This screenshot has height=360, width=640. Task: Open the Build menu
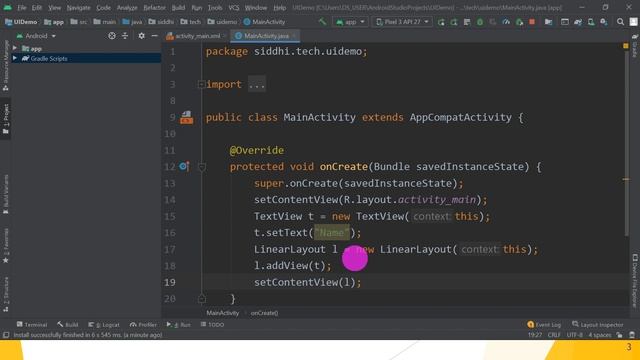coord(178,7)
